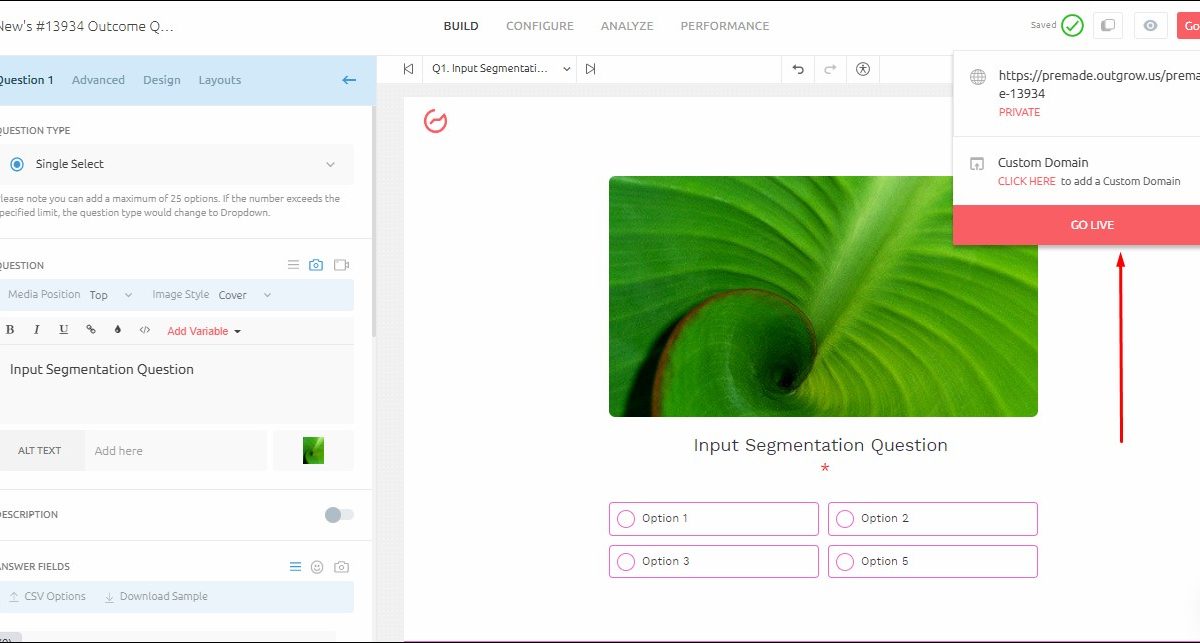The width and height of the screenshot is (1200, 643).
Task: Open the accessibility icon in the toolbar
Action: coord(863,69)
